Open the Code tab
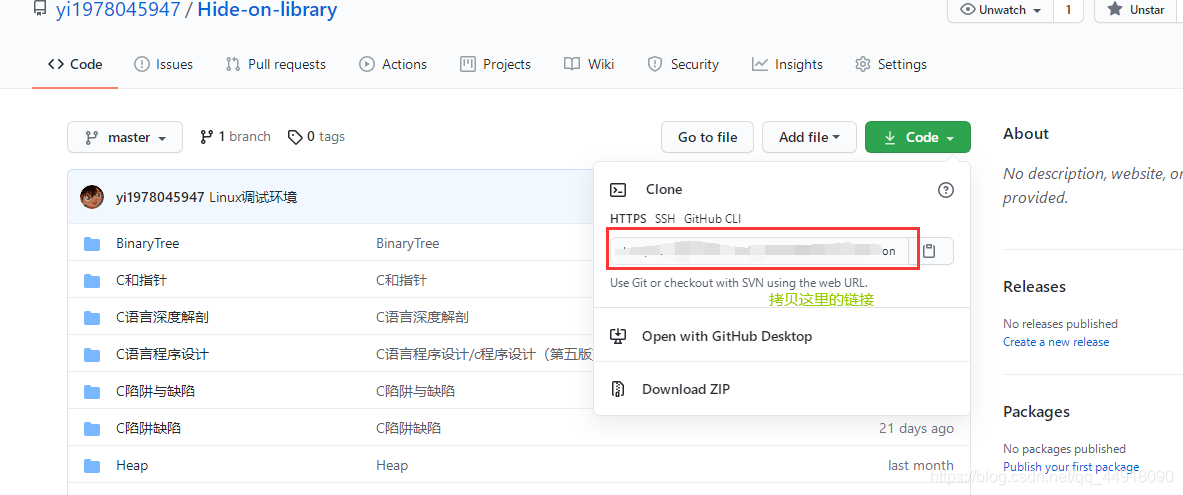This screenshot has width=1183, height=495. (x=75, y=65)
